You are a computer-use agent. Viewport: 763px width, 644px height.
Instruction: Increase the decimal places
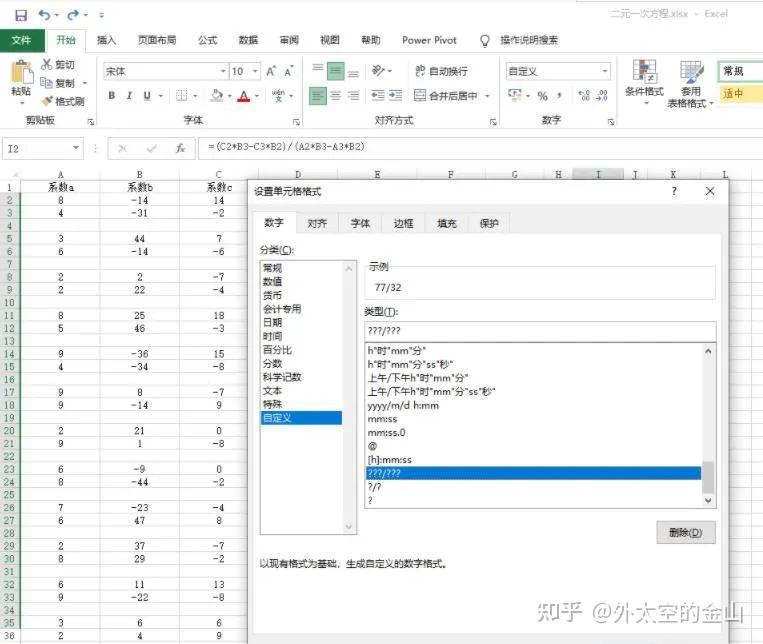584,95
